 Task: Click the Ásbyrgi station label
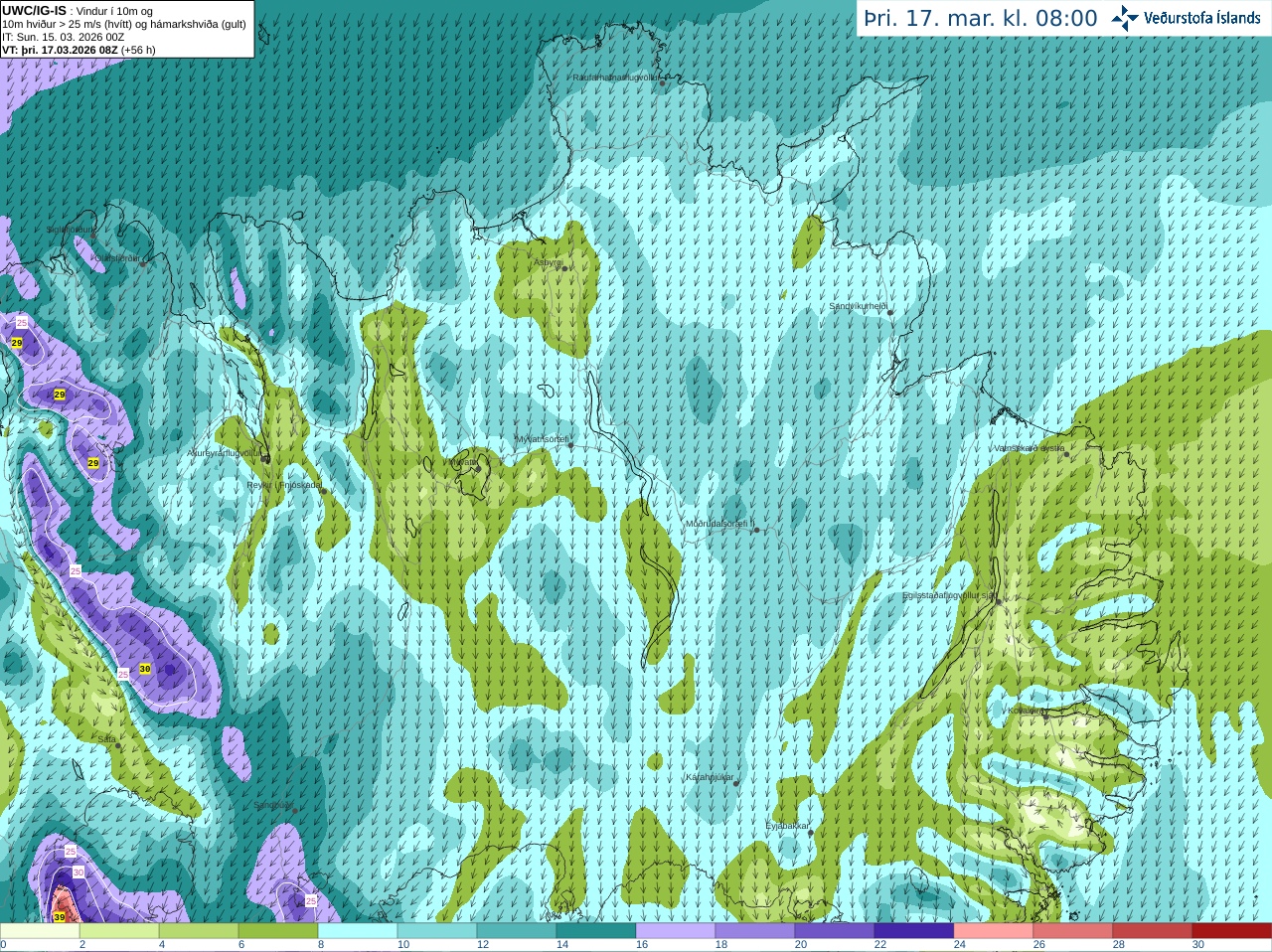tap(548, 262)
